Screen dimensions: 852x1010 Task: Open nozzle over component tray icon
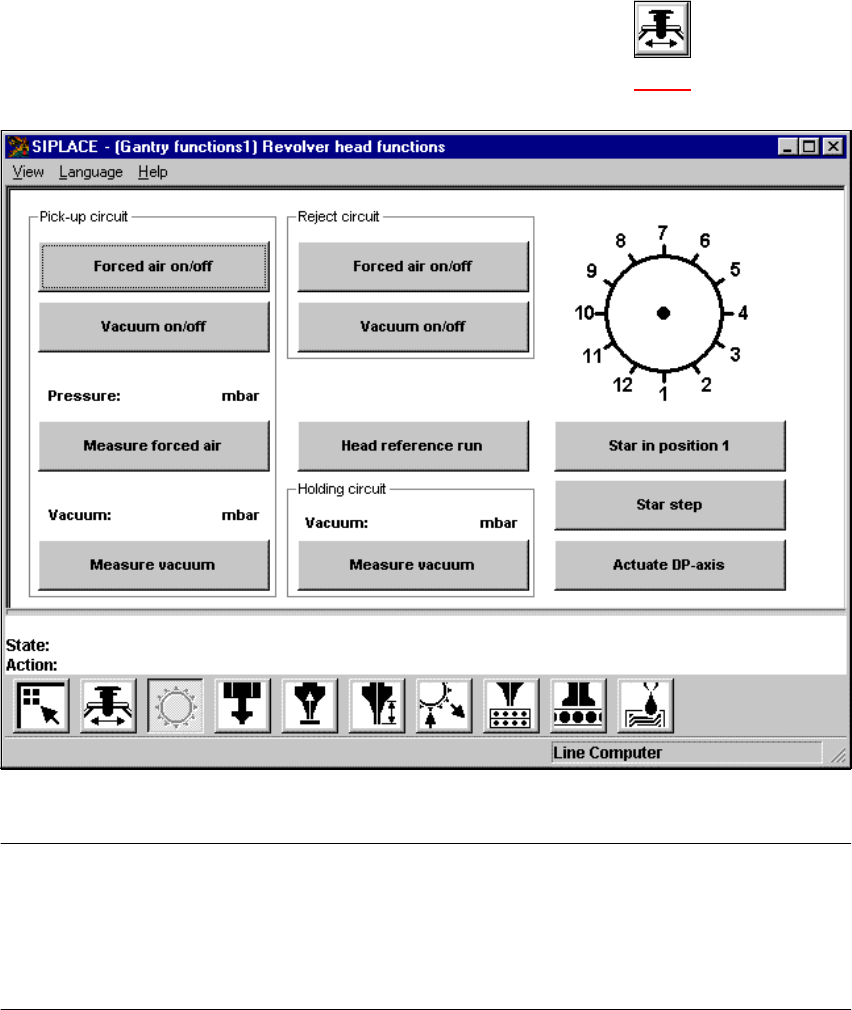[x=511, y=706]
